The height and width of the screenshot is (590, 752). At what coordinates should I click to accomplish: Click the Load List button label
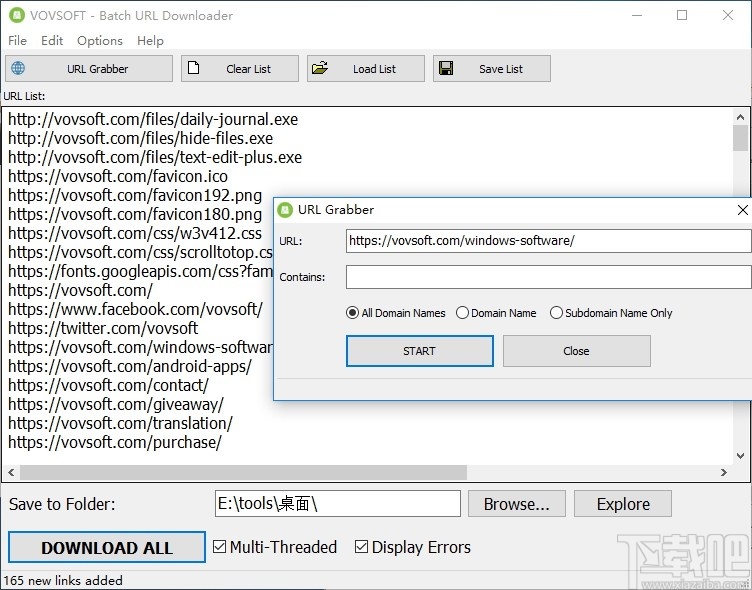(374, 69)
